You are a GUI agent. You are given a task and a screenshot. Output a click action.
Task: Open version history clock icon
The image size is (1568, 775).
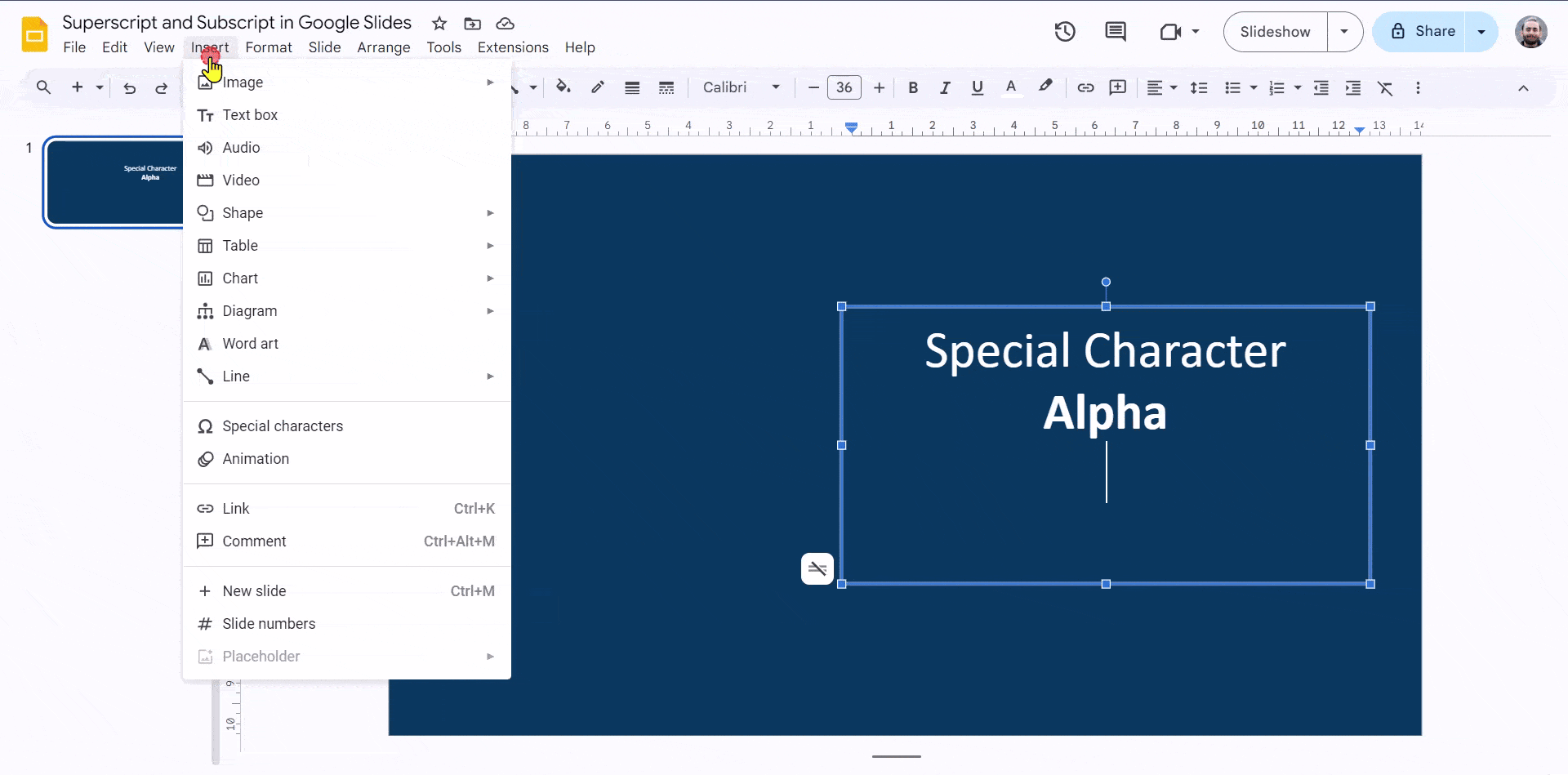coord(1065,31)
